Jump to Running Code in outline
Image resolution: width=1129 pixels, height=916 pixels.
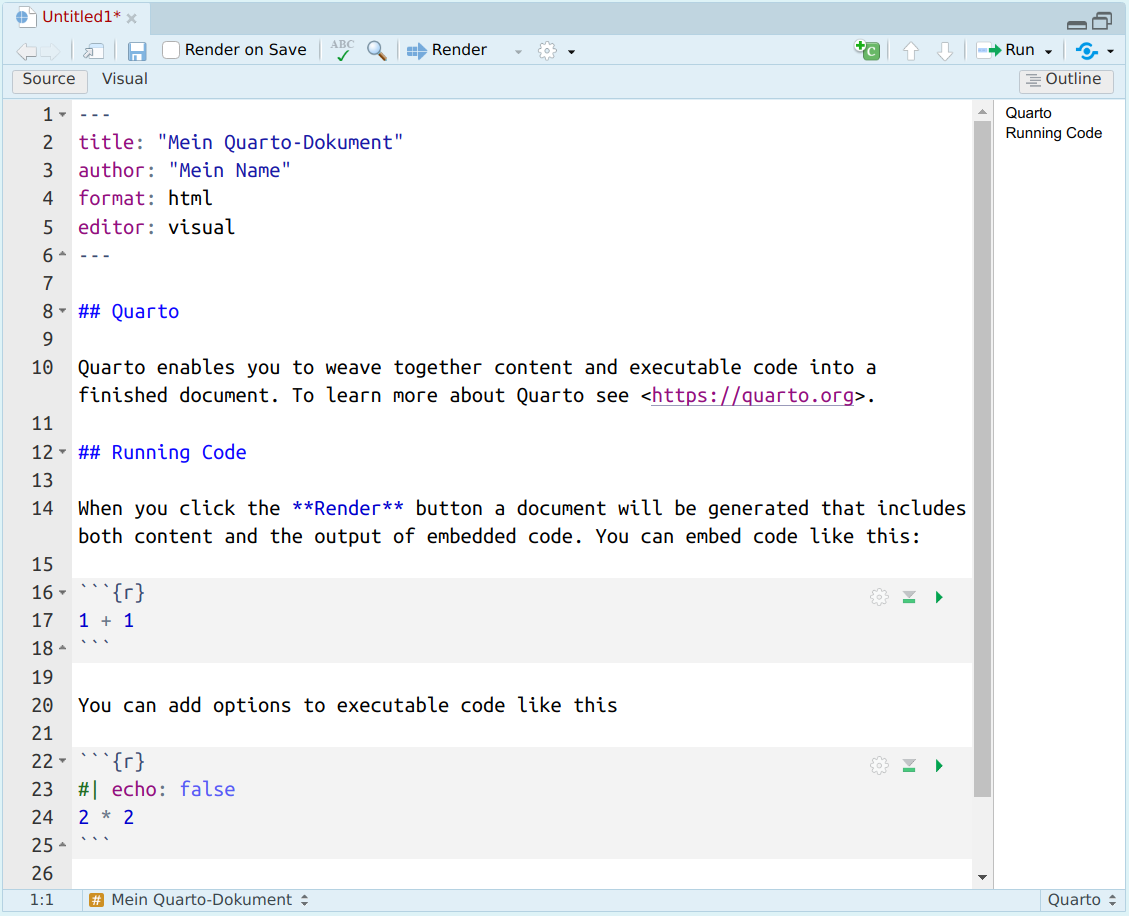[1053, 133]
